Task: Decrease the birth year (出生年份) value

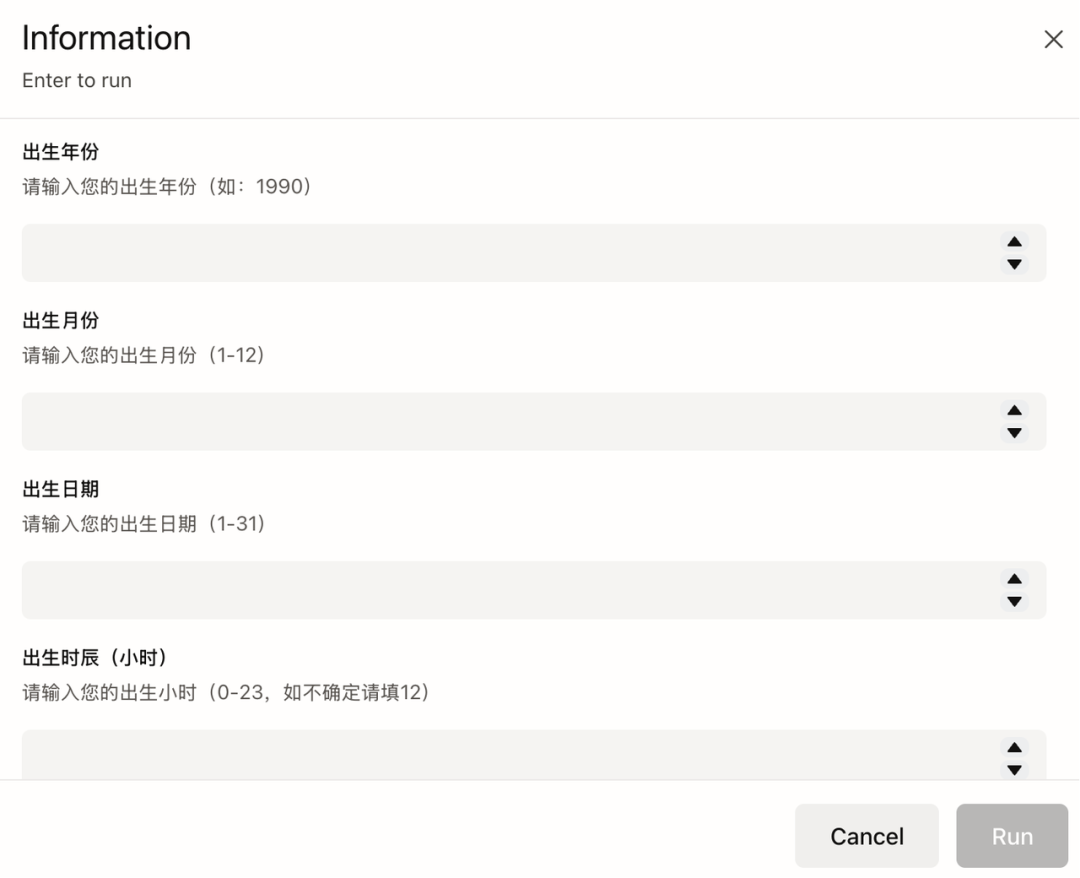Action: [x=1014, y=264]
